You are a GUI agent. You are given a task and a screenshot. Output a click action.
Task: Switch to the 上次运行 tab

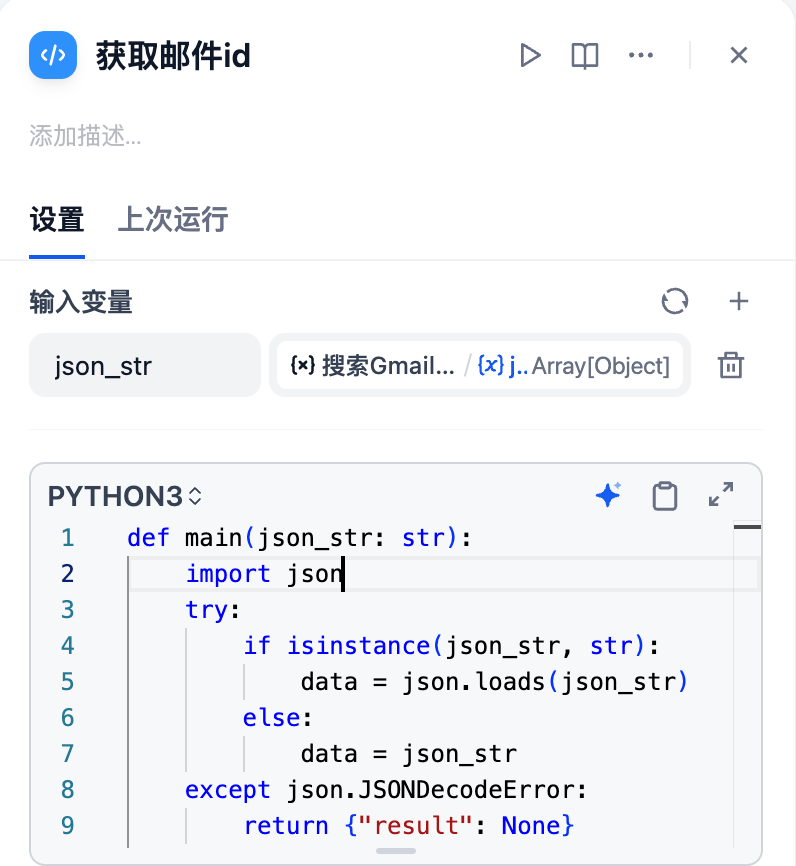(x=173, y=219)
